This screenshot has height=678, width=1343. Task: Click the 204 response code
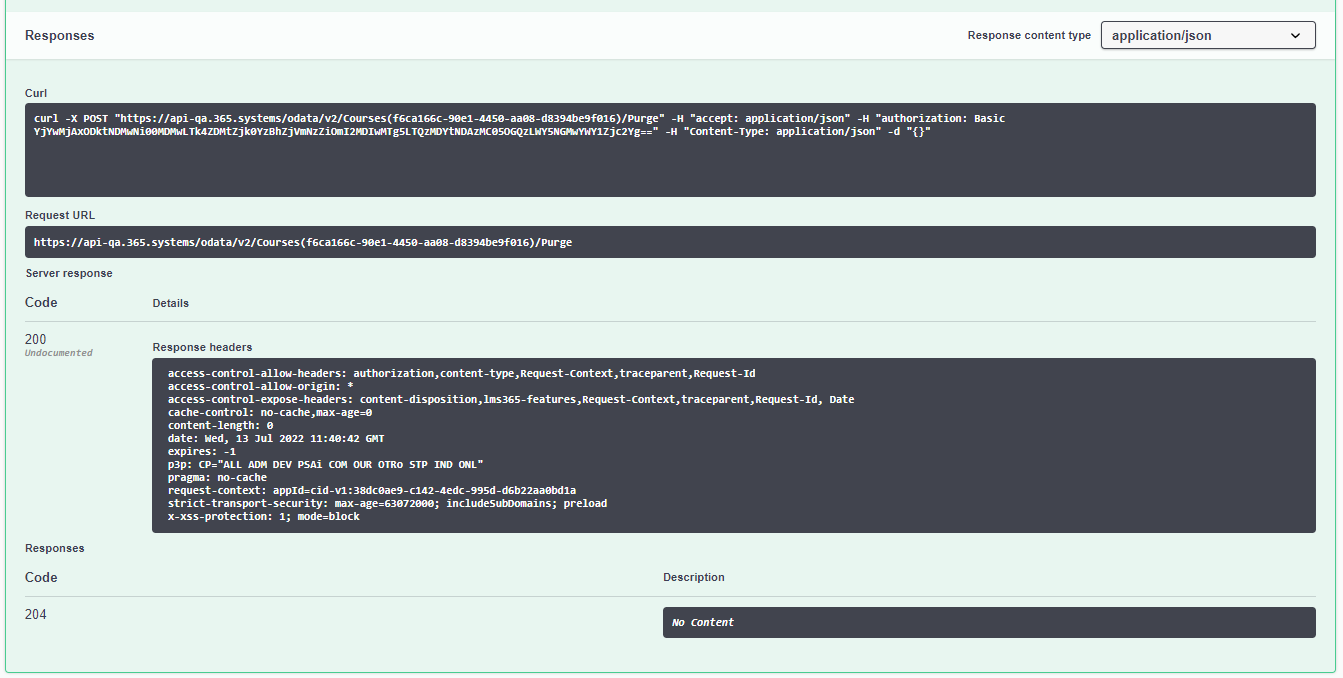coord(36,614)
